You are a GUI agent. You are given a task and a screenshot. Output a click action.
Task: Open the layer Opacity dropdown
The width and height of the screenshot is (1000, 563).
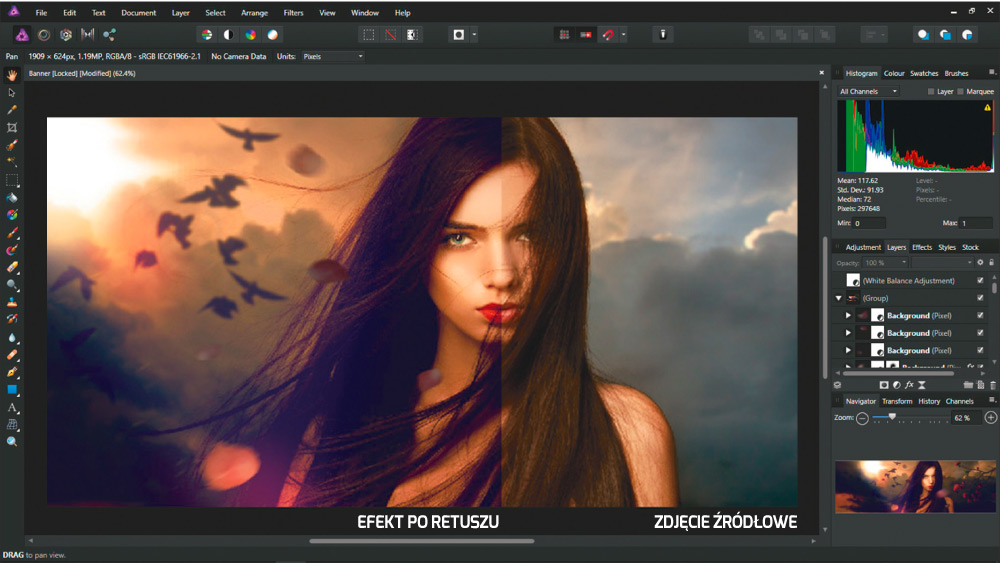click(885, 263)
